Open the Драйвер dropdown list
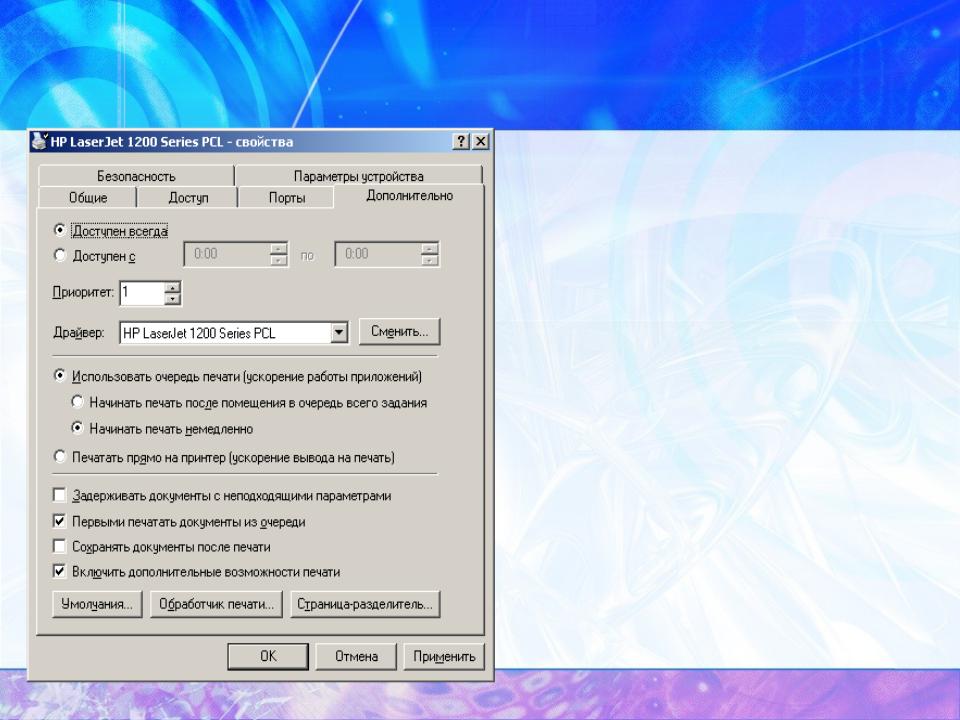 (339, 333)
